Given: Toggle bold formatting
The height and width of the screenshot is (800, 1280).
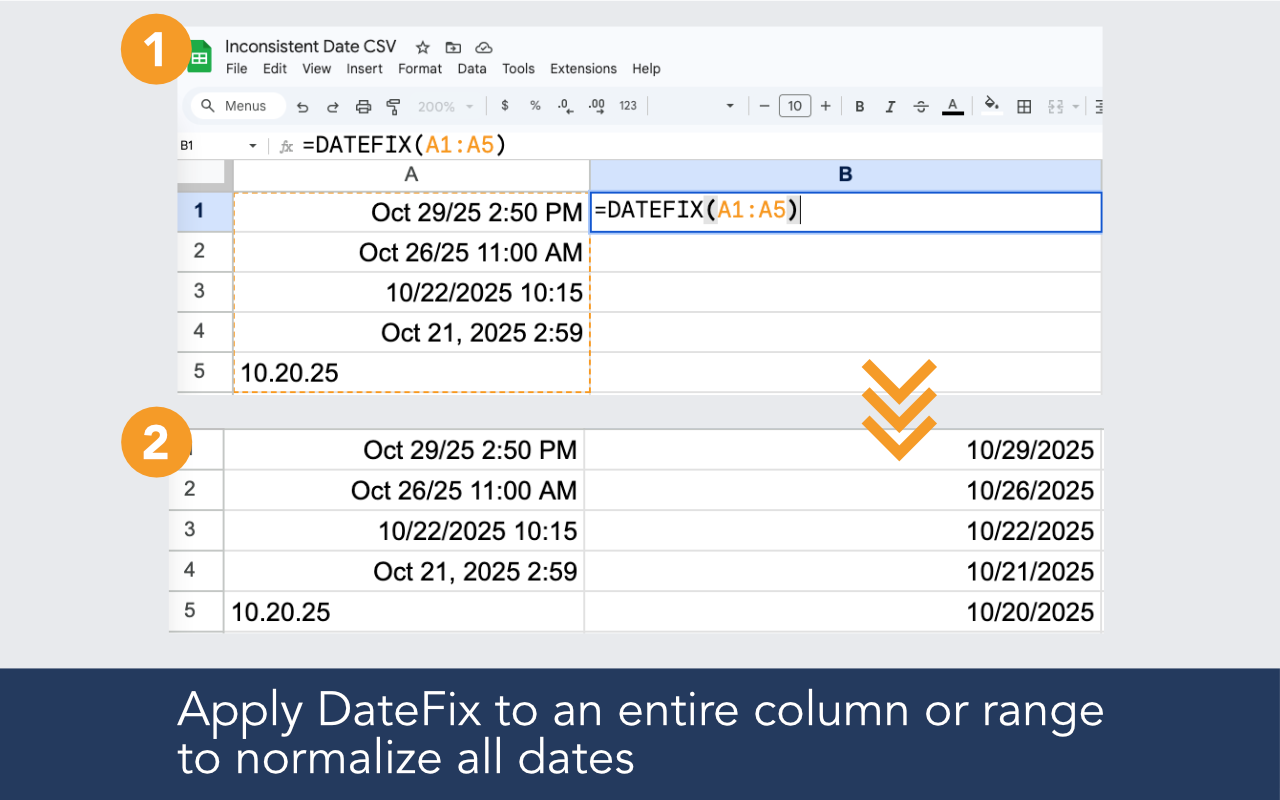Looking at the screenshot, I should tap(859, 105).
